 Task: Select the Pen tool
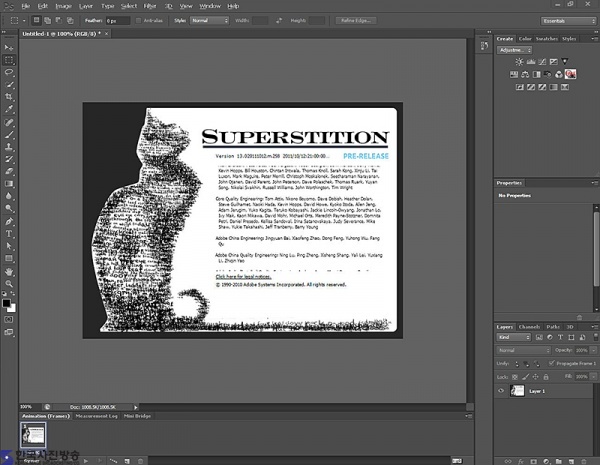[8, 222]
